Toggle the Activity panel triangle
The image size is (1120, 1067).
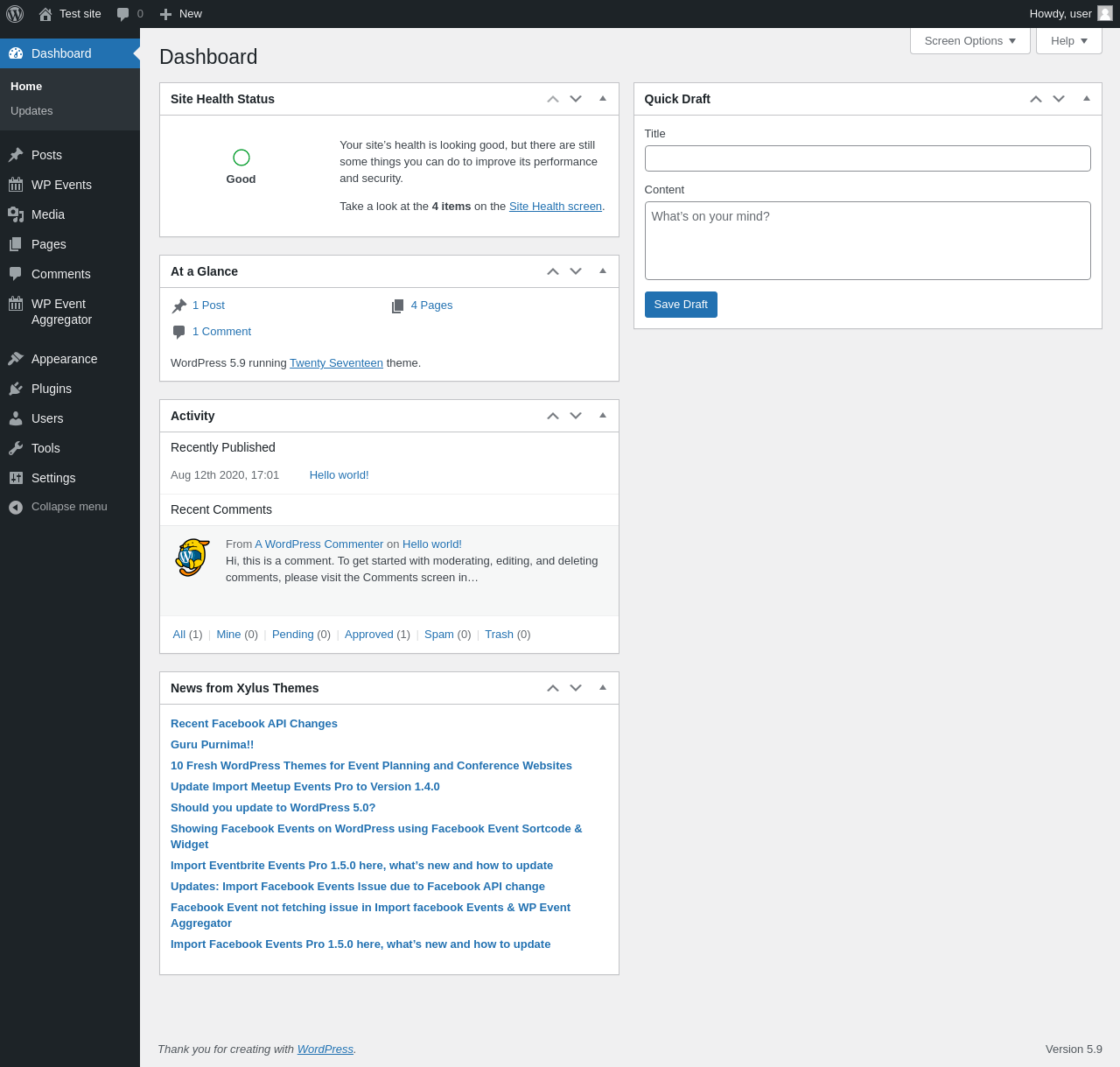pos(603,416)
